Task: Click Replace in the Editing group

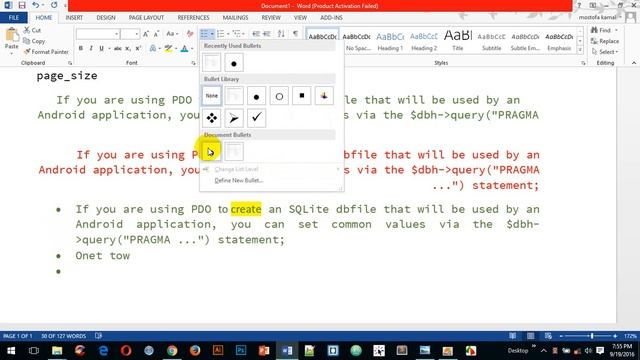Action: pos(605,41)
